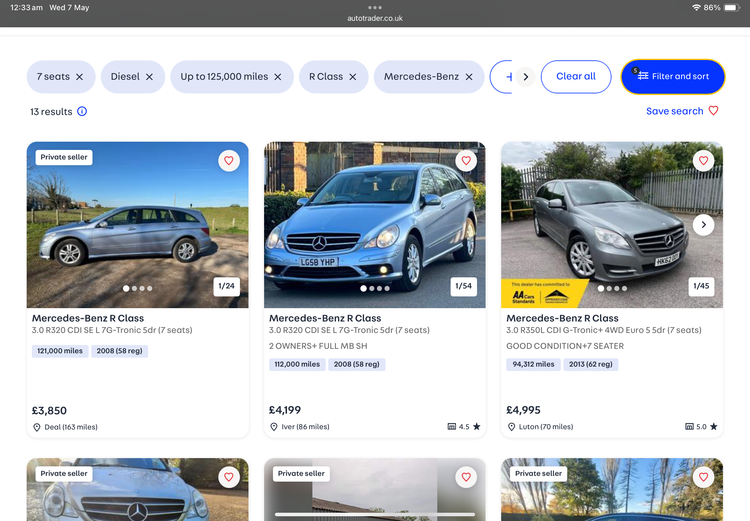Click the 112,000 miles tag
This screenshot has width=750, height=521.
pos(297,365)
